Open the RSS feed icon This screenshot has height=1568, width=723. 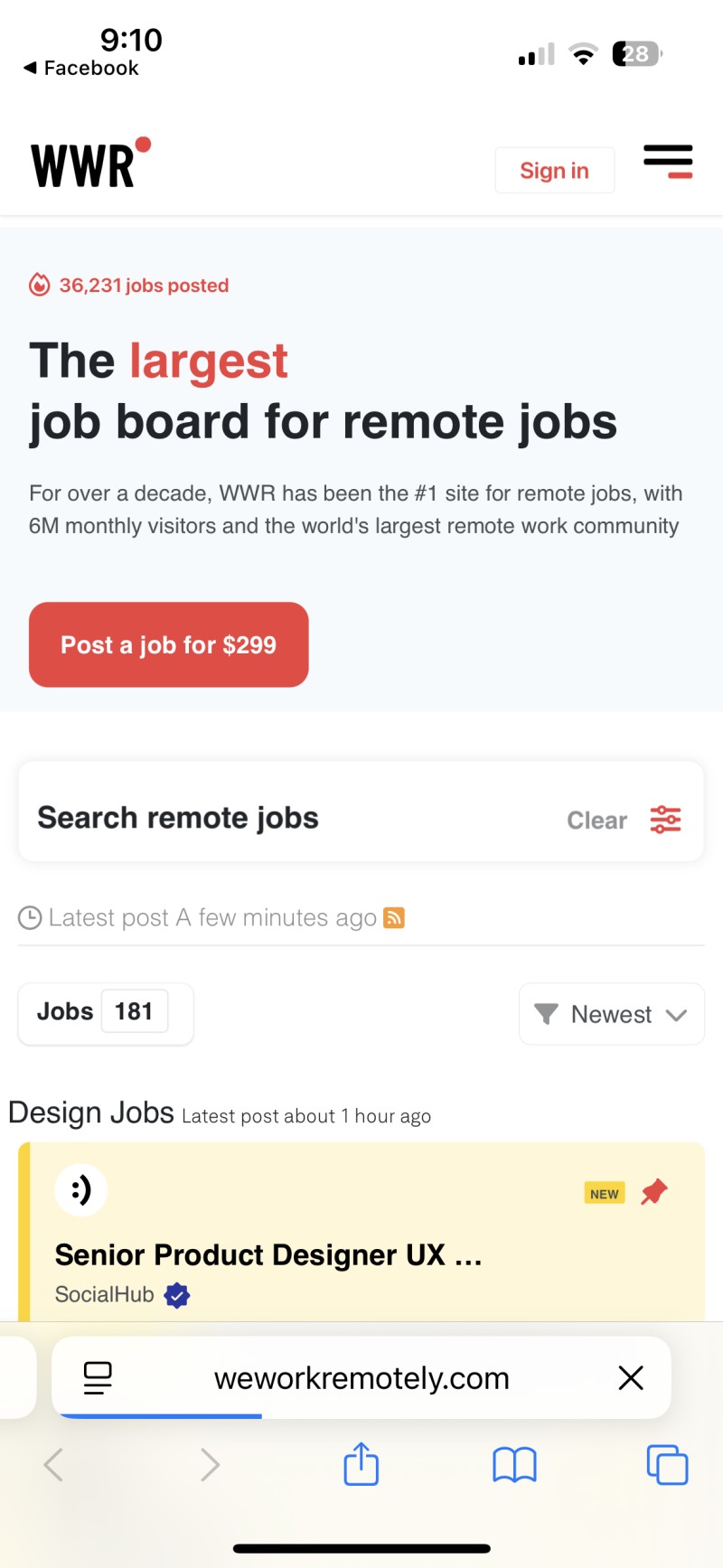tap(394, 917)
